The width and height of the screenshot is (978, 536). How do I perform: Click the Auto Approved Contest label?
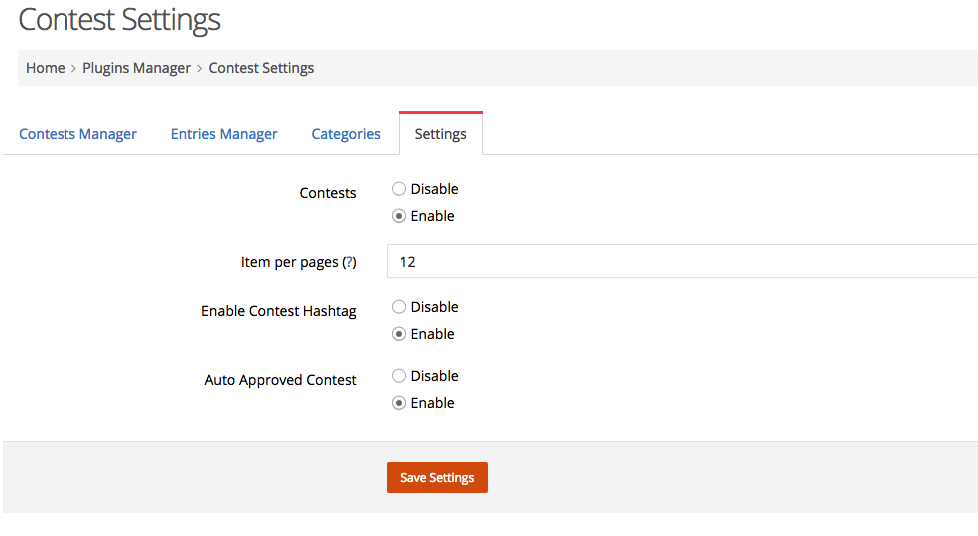coord(280,380)
